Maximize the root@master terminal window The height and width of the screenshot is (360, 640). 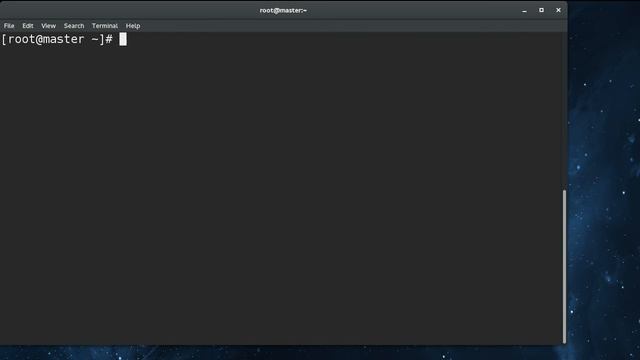click(541, 10)
